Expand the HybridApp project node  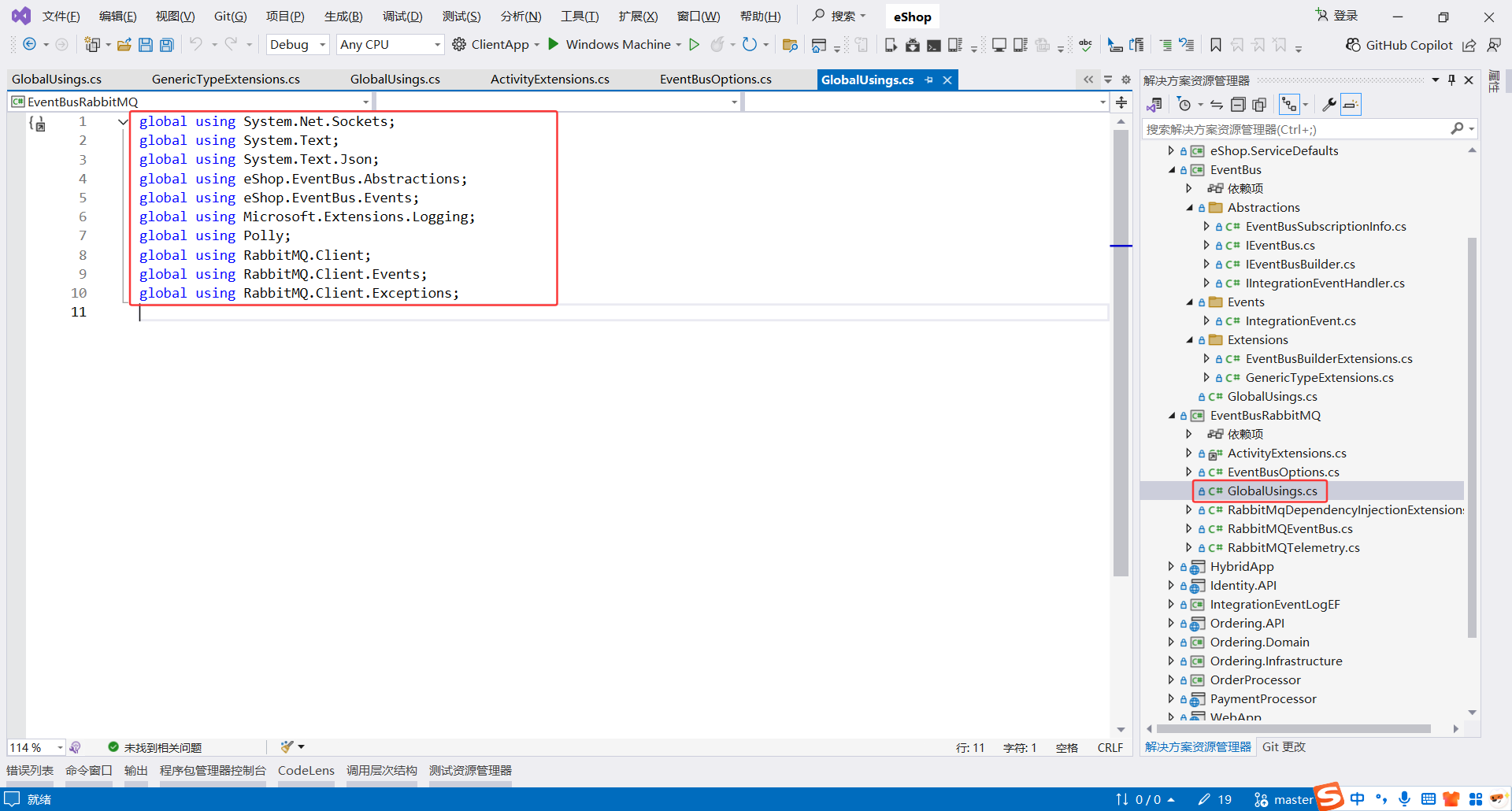[x=1171, y=566]
